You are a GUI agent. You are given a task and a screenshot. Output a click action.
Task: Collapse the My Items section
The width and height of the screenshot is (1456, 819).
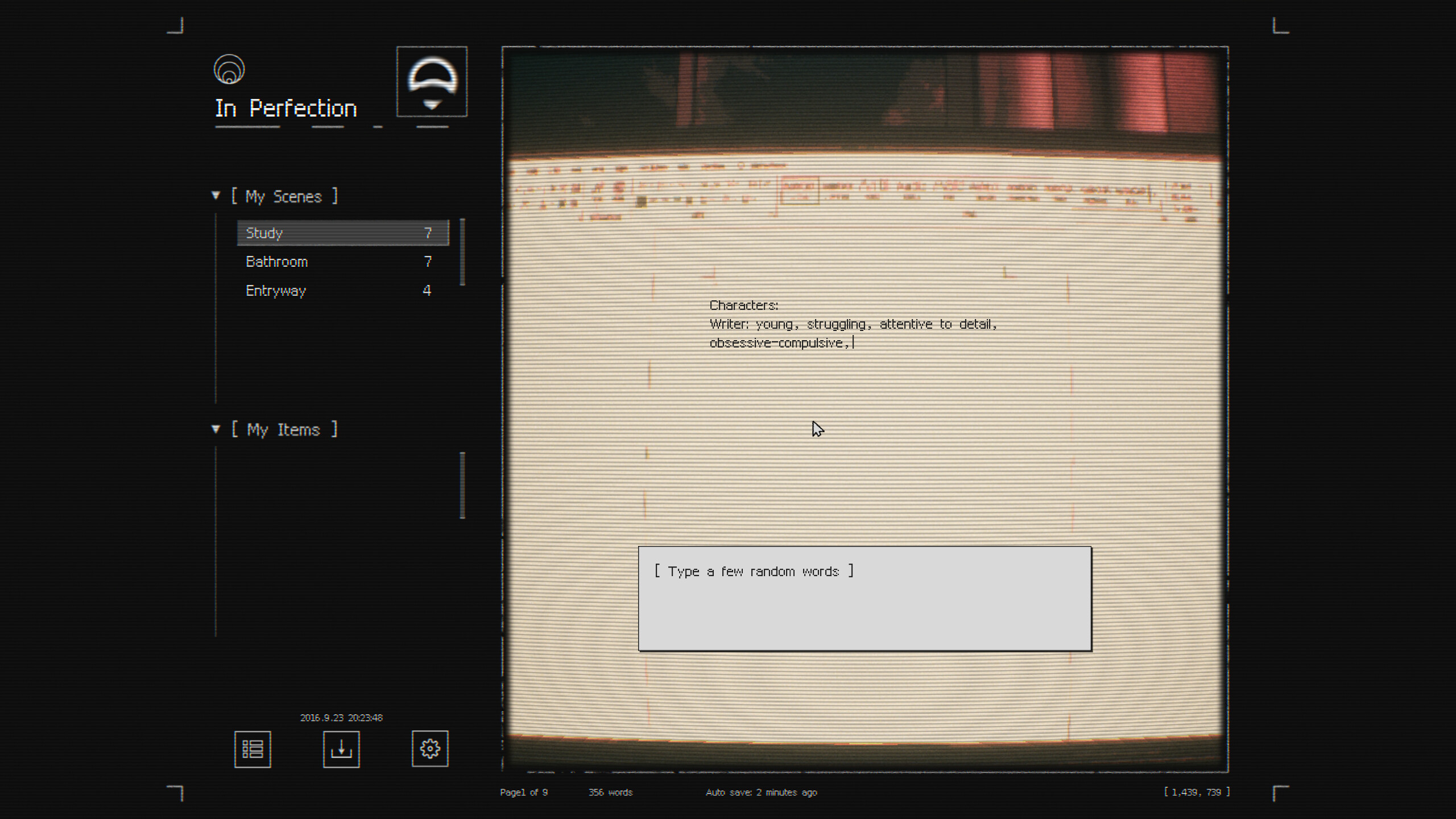(x=216, y=429)
